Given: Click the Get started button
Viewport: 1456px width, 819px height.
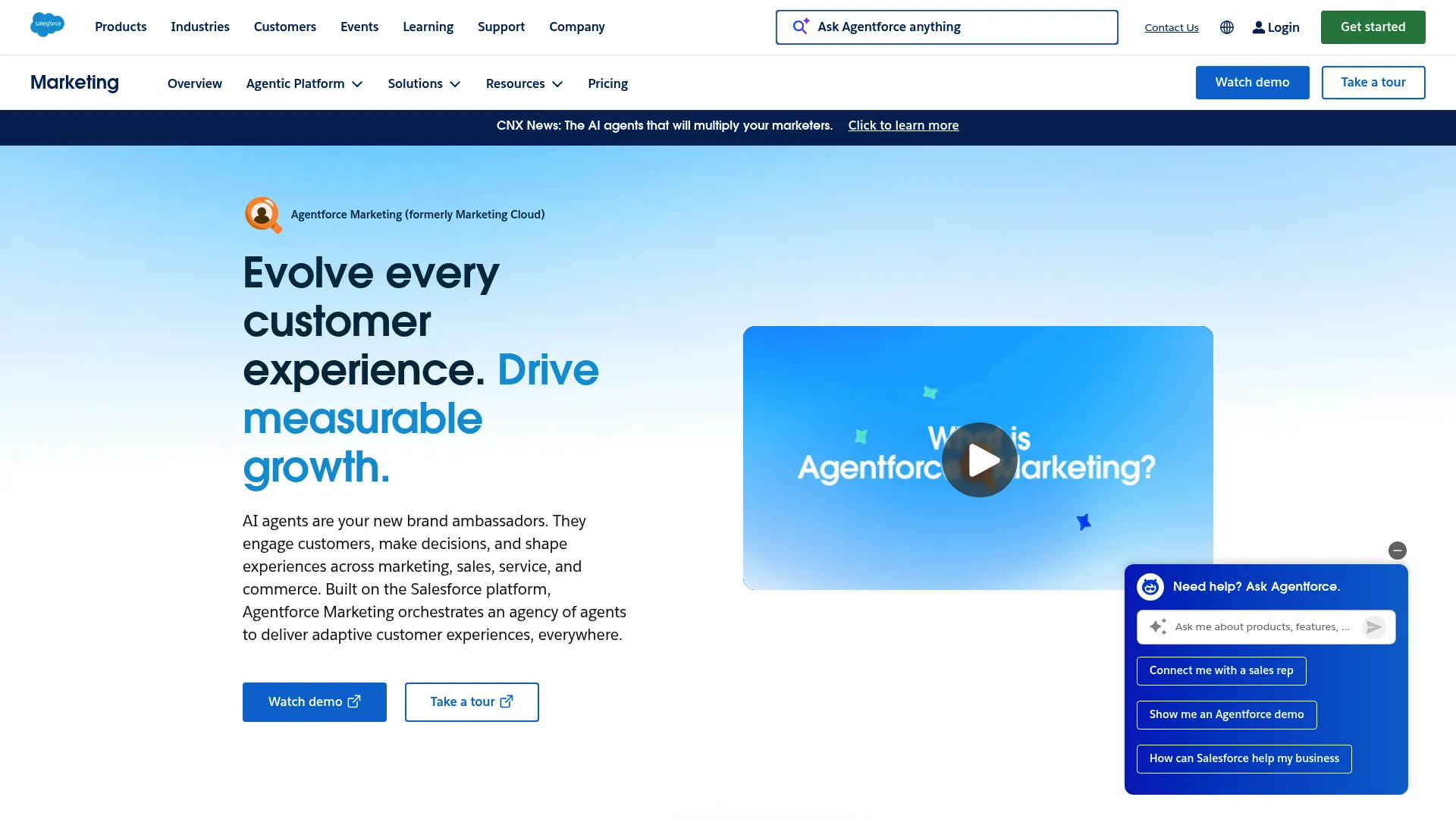Looking at the screenshot, I should 1373,27.
